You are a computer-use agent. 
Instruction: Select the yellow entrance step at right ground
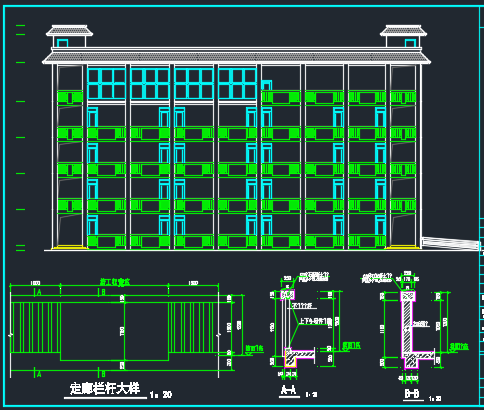(x=403, y=247)
